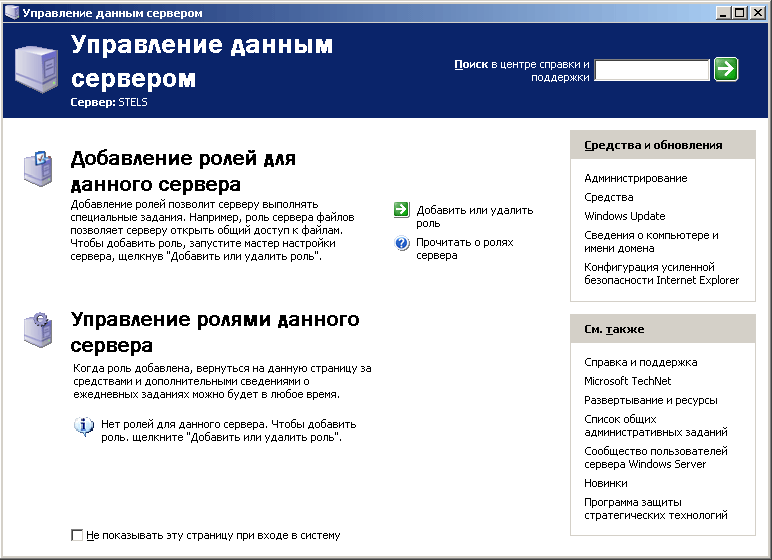
Task: Open the 'Новинки' link
Action: pyautogui.click(x=606, y=483)
